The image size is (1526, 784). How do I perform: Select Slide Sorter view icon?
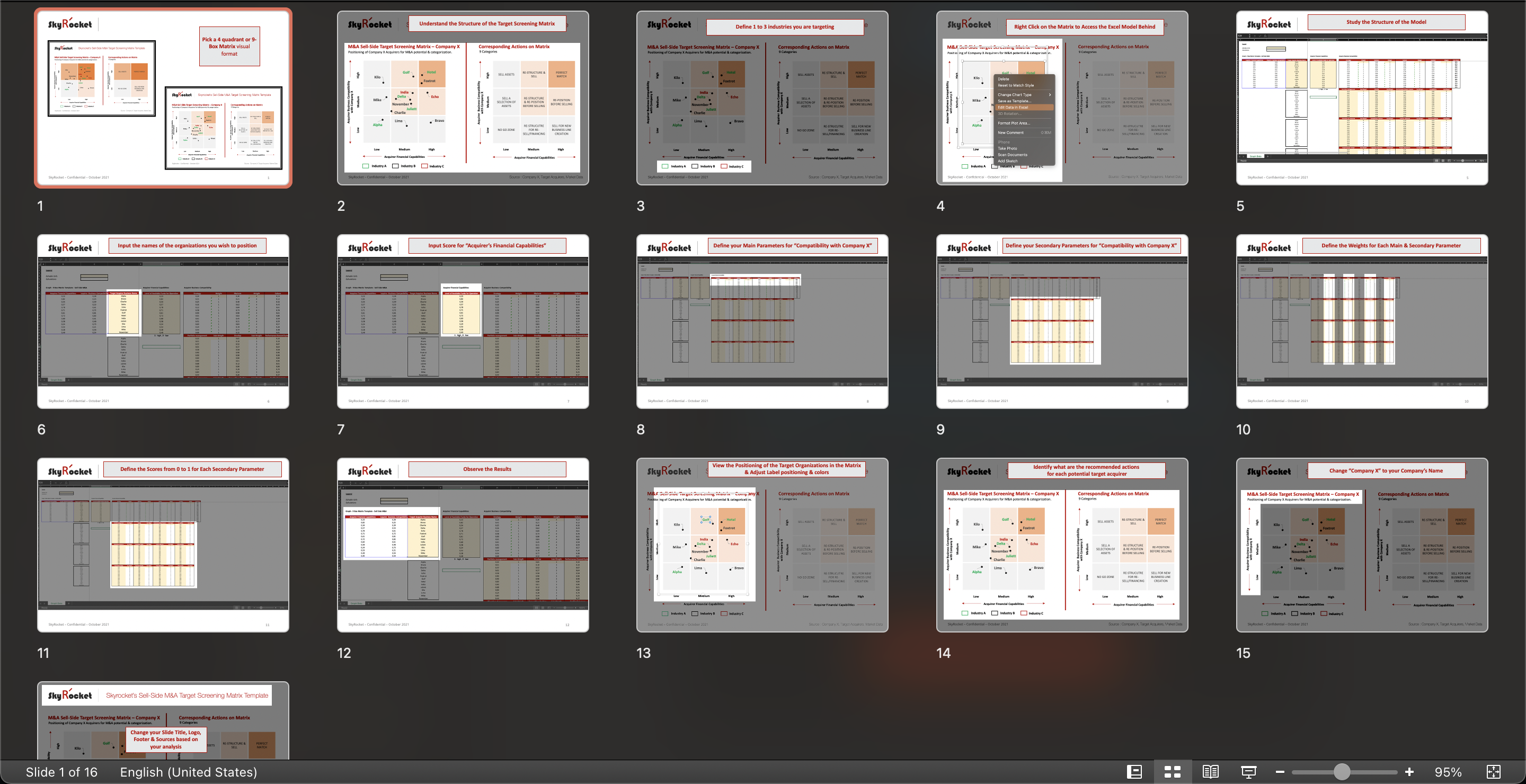point(1173,772)
